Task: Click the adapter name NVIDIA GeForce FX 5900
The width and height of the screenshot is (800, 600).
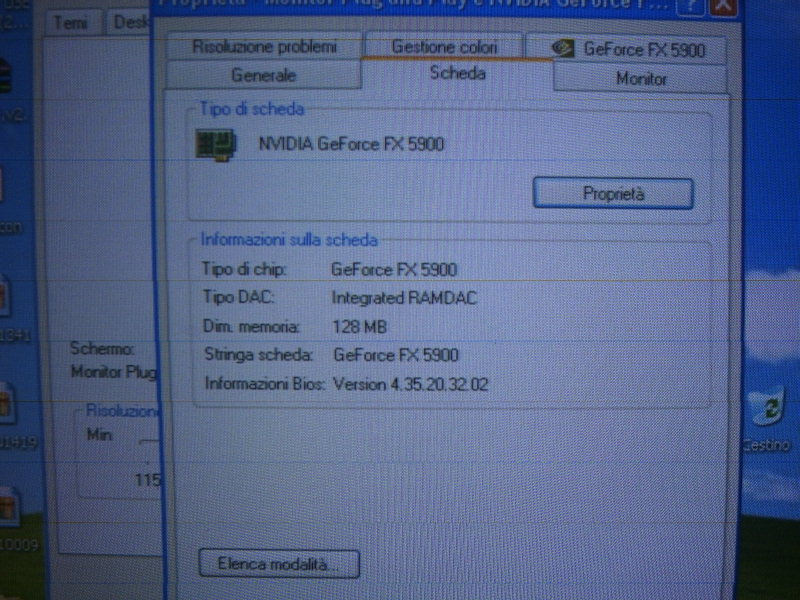Action: [351, 144]
